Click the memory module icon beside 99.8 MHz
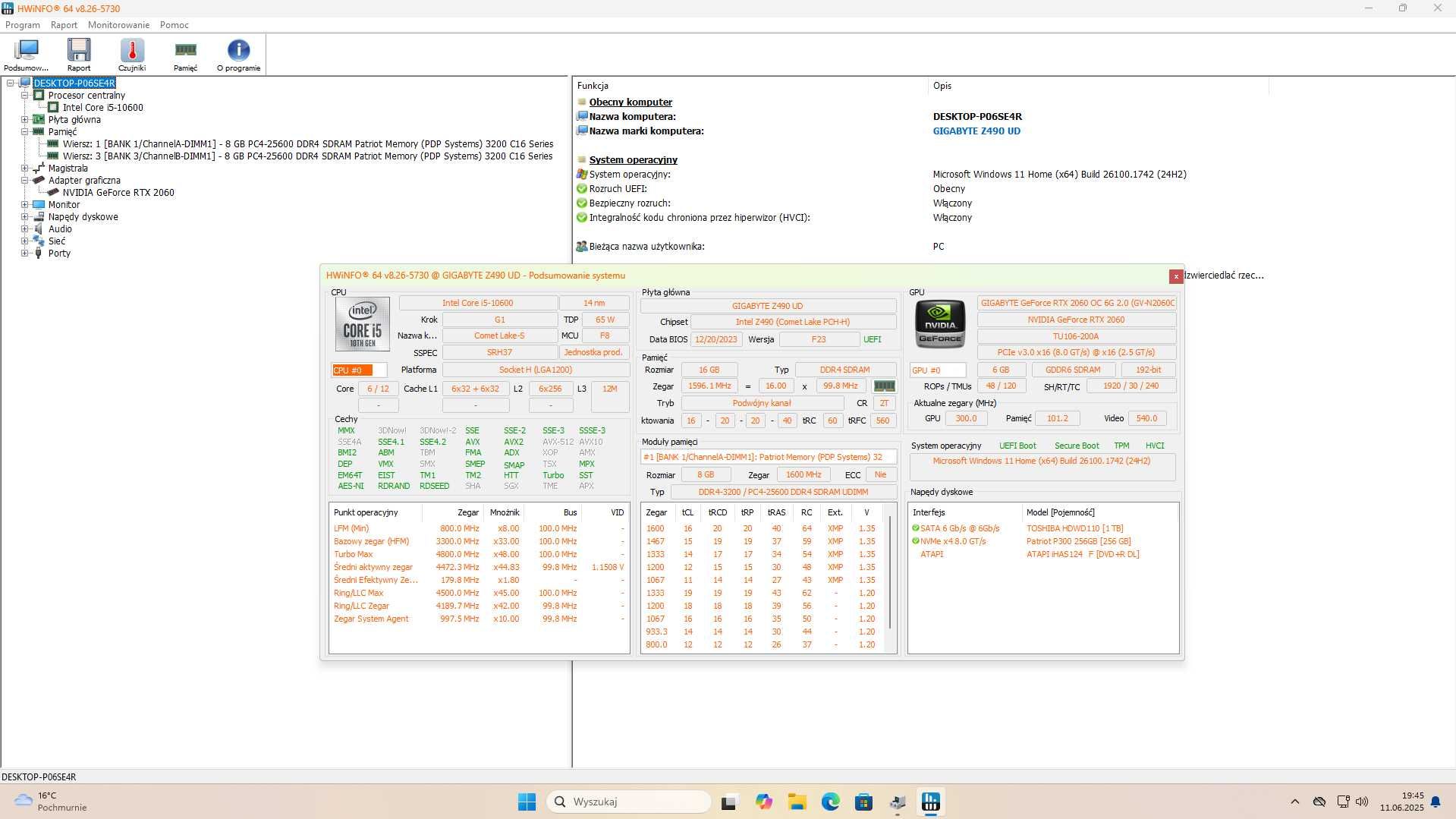 (884, 386)
